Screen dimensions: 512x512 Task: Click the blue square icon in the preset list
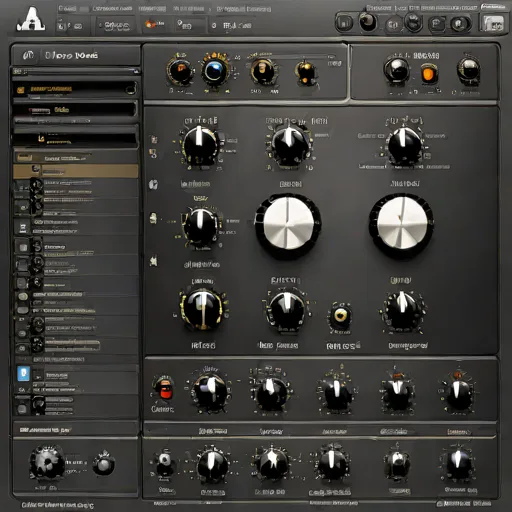click(x=23, y=374)
